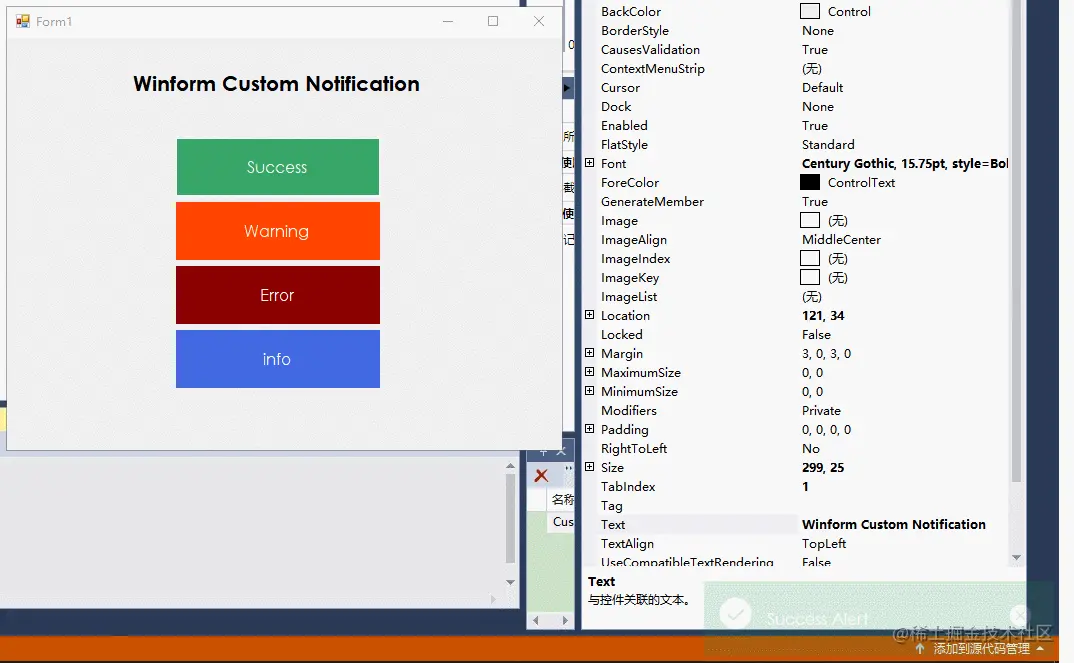
Task: Expand the Location property node
Action: pyautogui.click(x=590, y=316)
